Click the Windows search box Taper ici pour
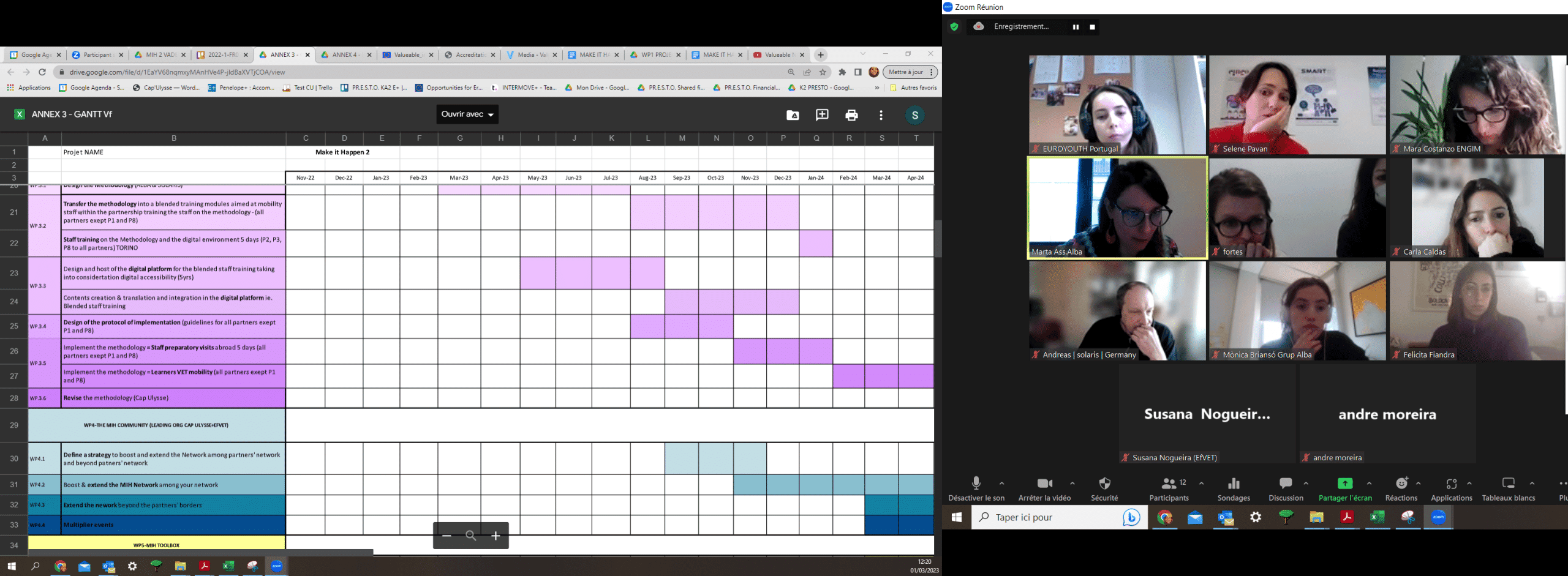 1047,517
